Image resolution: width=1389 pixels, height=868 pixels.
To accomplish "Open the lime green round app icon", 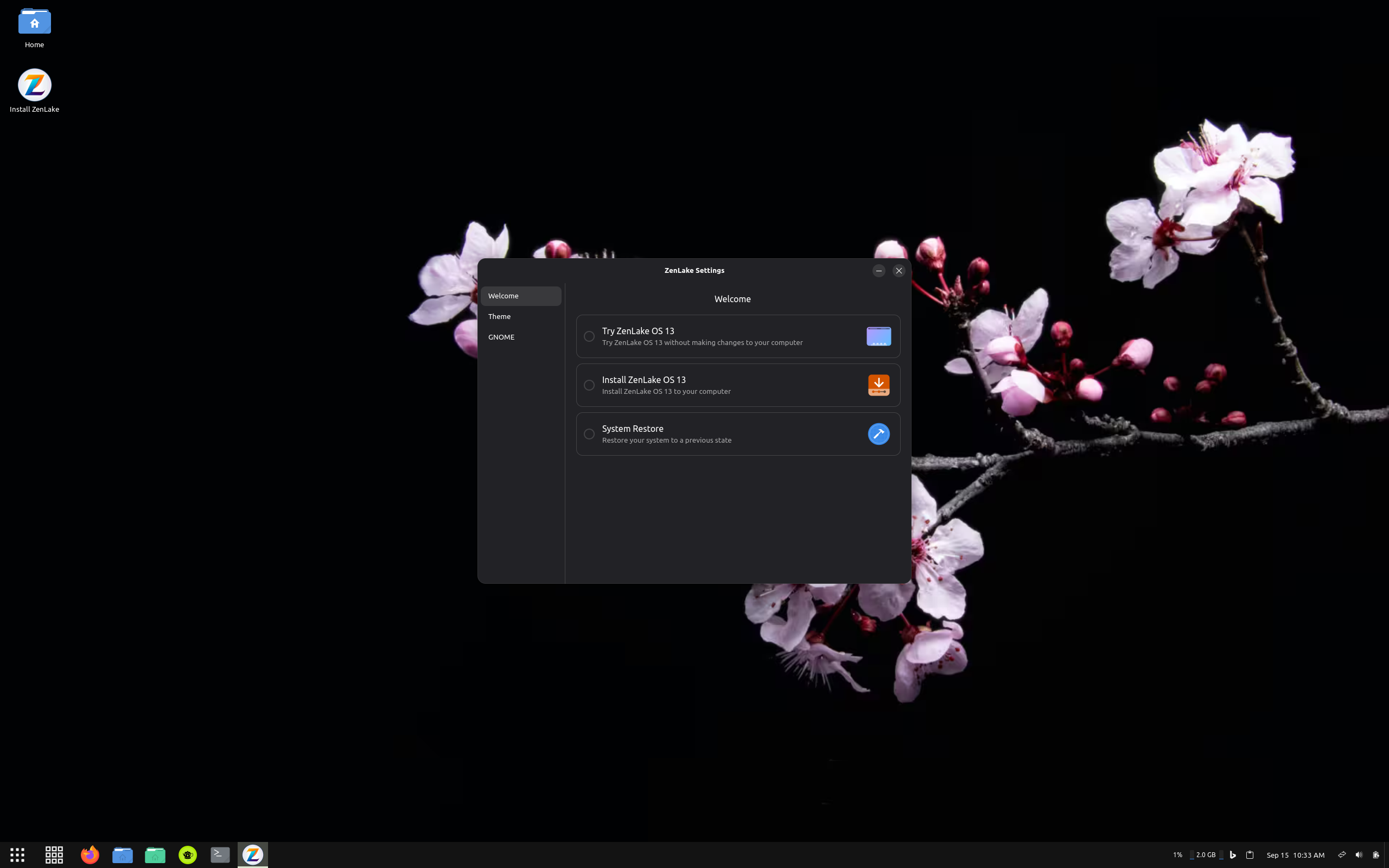I will coord(188,855).
